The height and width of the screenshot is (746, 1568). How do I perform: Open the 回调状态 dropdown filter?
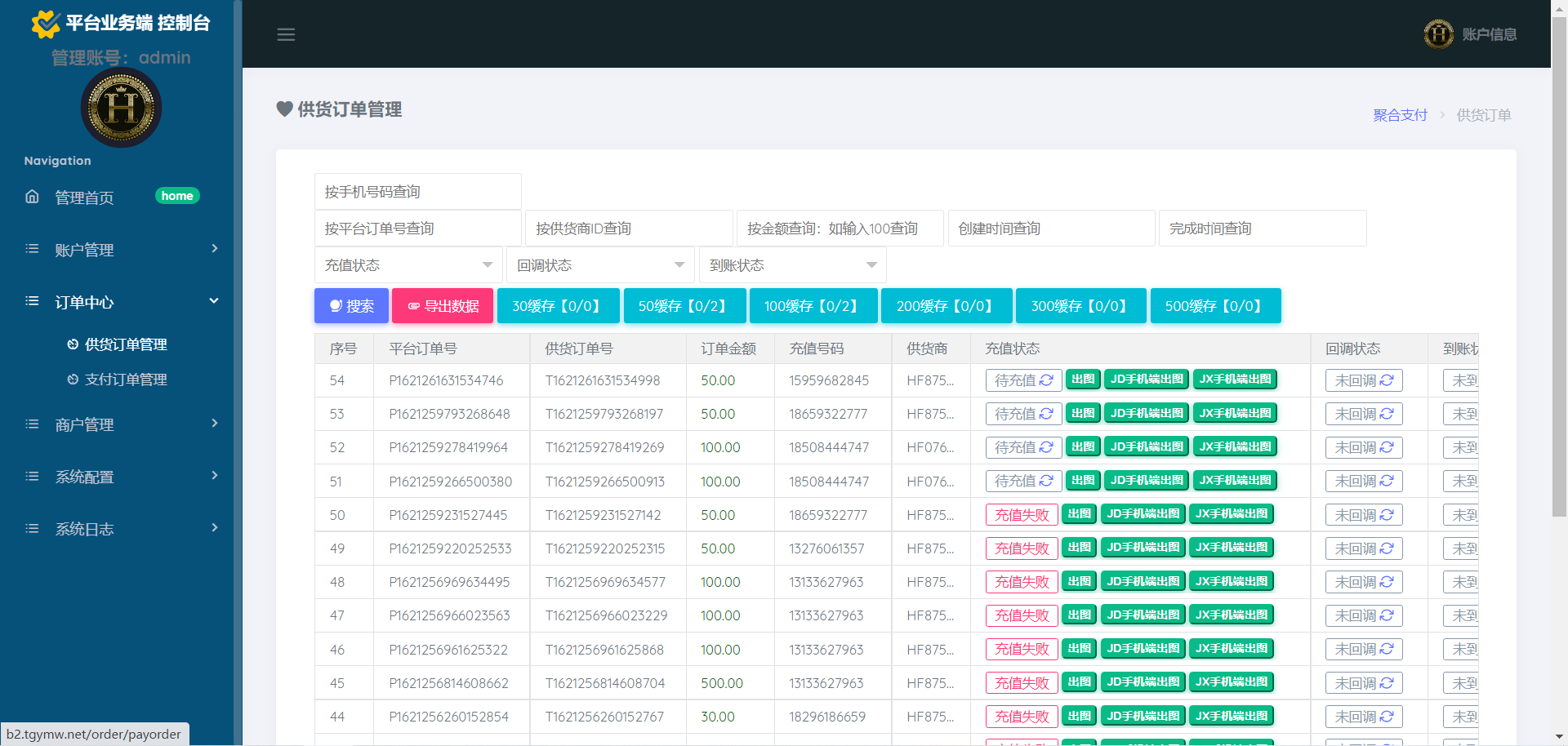[600, 265]
